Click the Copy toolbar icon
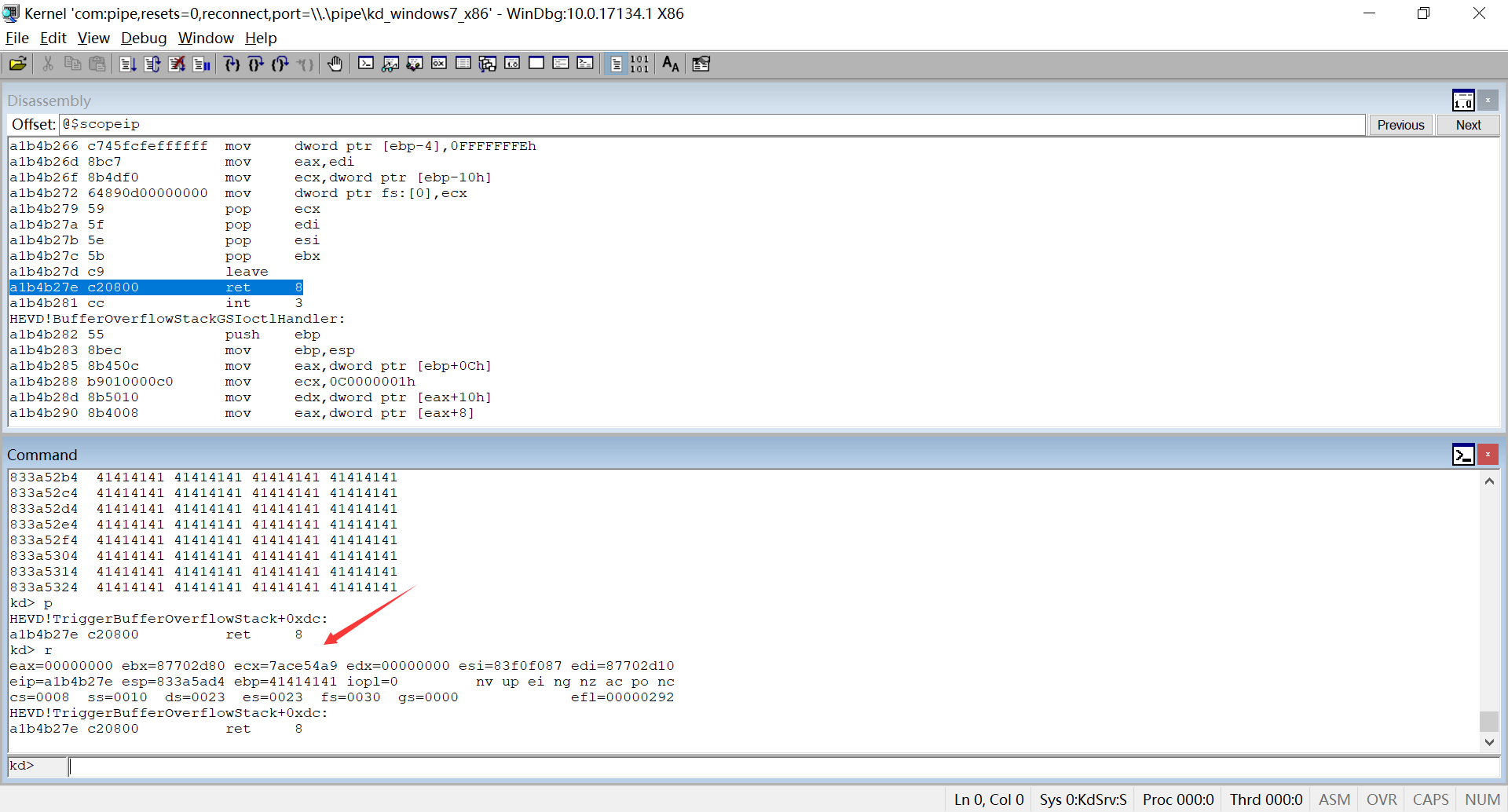This screenshot has width=1508, height=812. coord(72,64)
